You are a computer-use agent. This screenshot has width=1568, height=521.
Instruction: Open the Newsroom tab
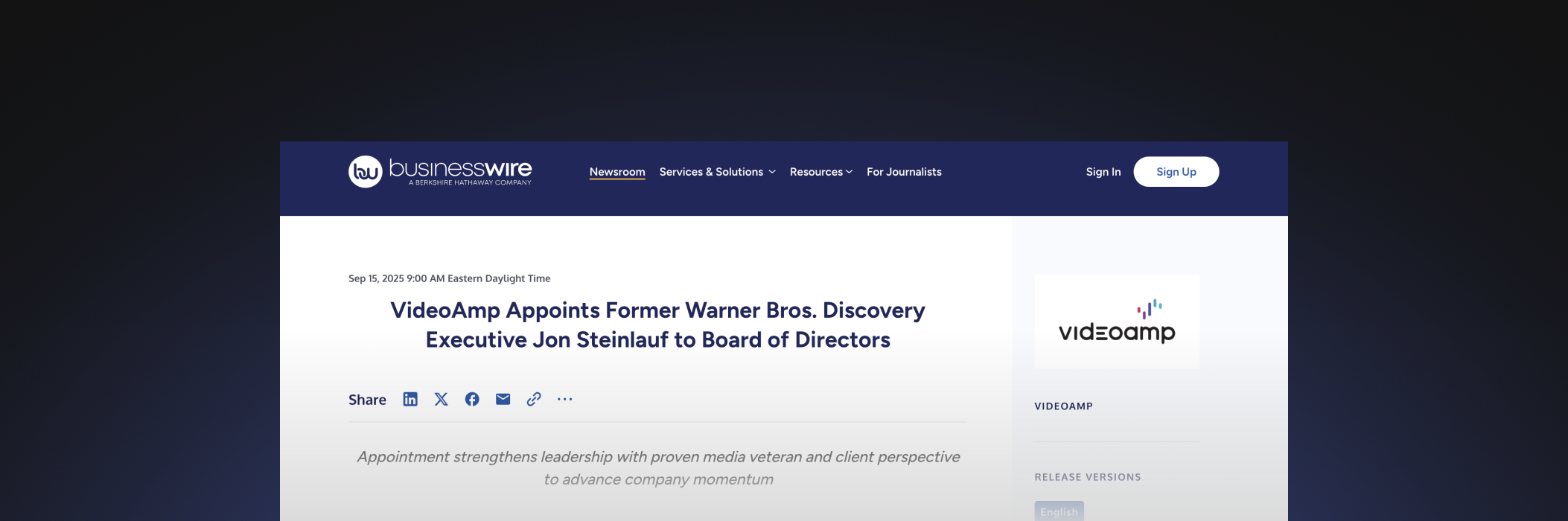(617, 172)
